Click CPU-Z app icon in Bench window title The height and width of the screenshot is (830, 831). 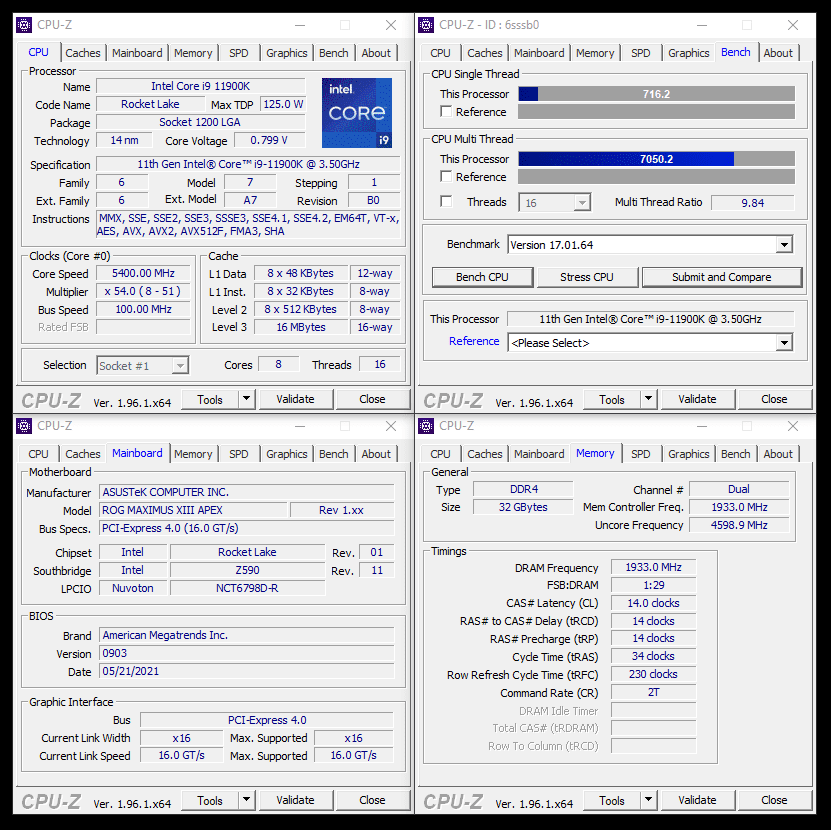(426, 25)
